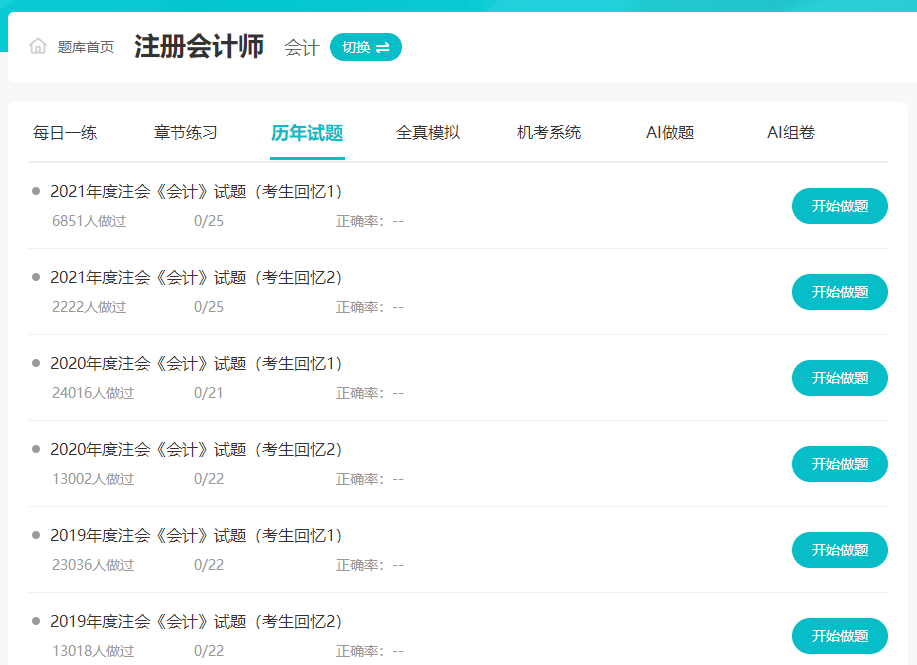Viewport: 917px width, 665px height.
Task: Start the 2020 回忆2 exam
Action: [839, 463]
